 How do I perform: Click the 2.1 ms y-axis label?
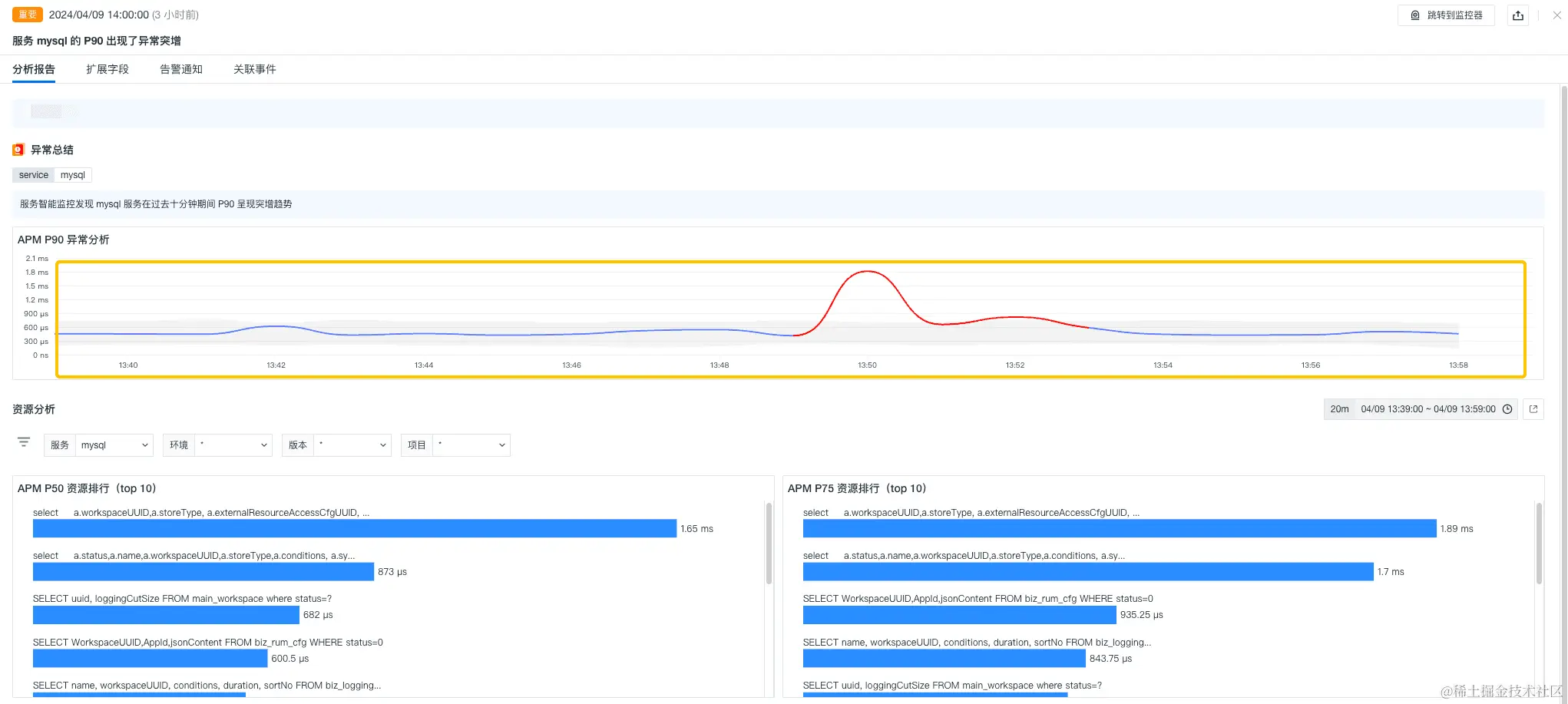37,259
